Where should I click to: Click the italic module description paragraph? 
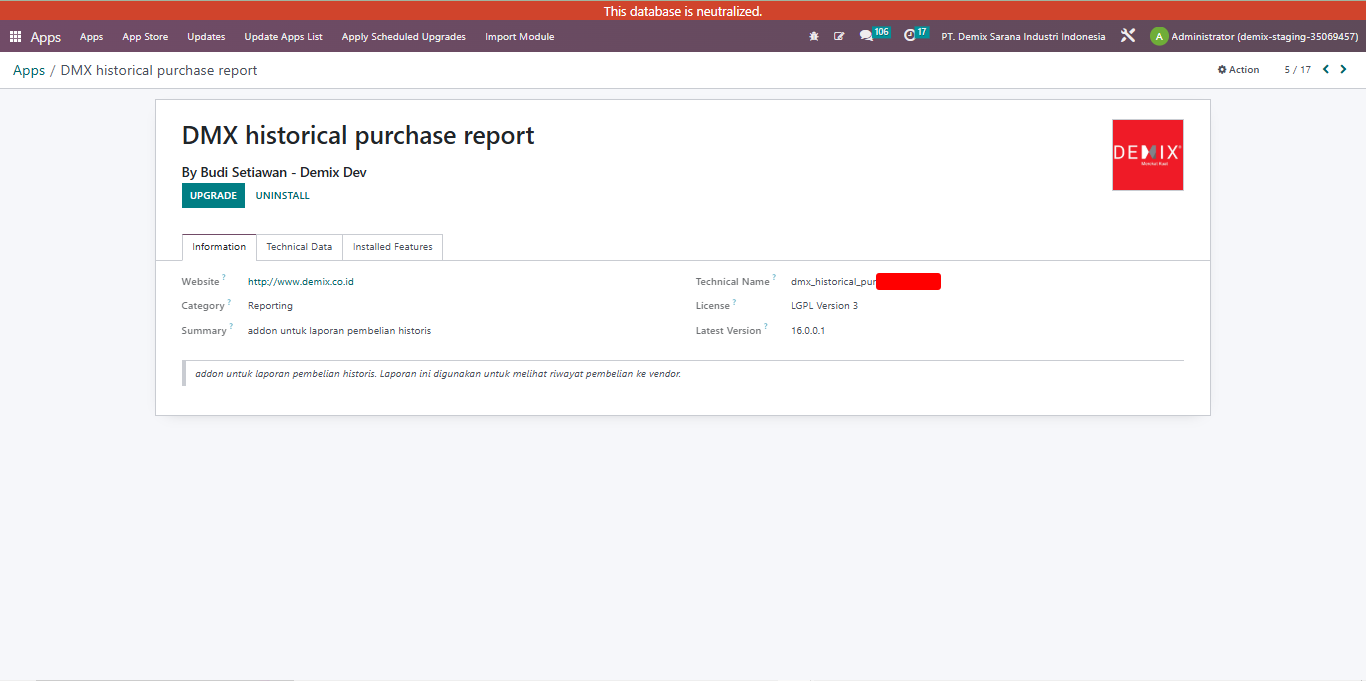pos(438,374)
